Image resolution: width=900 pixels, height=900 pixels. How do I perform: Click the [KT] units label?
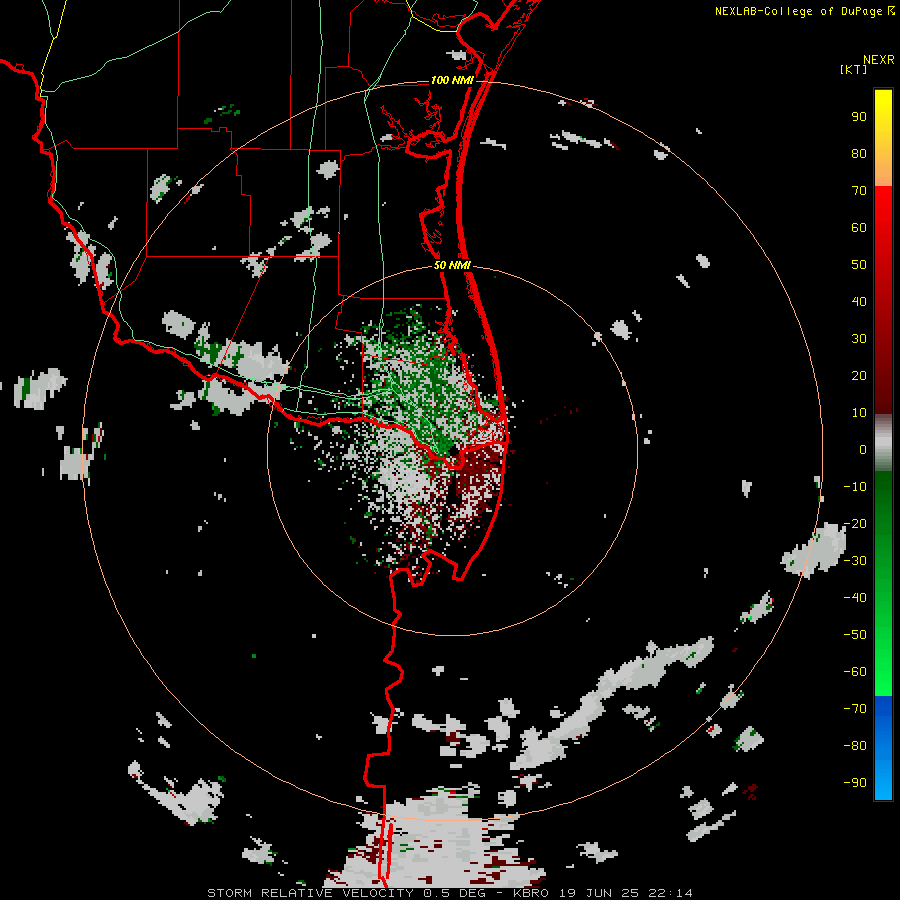tap(854, 70)
